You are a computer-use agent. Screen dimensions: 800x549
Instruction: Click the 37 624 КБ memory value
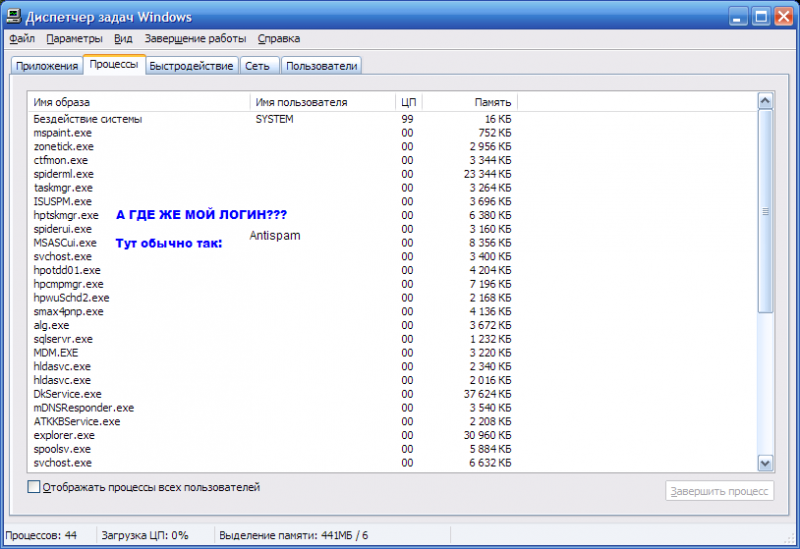pyautogui.click(x=487, y=394)
